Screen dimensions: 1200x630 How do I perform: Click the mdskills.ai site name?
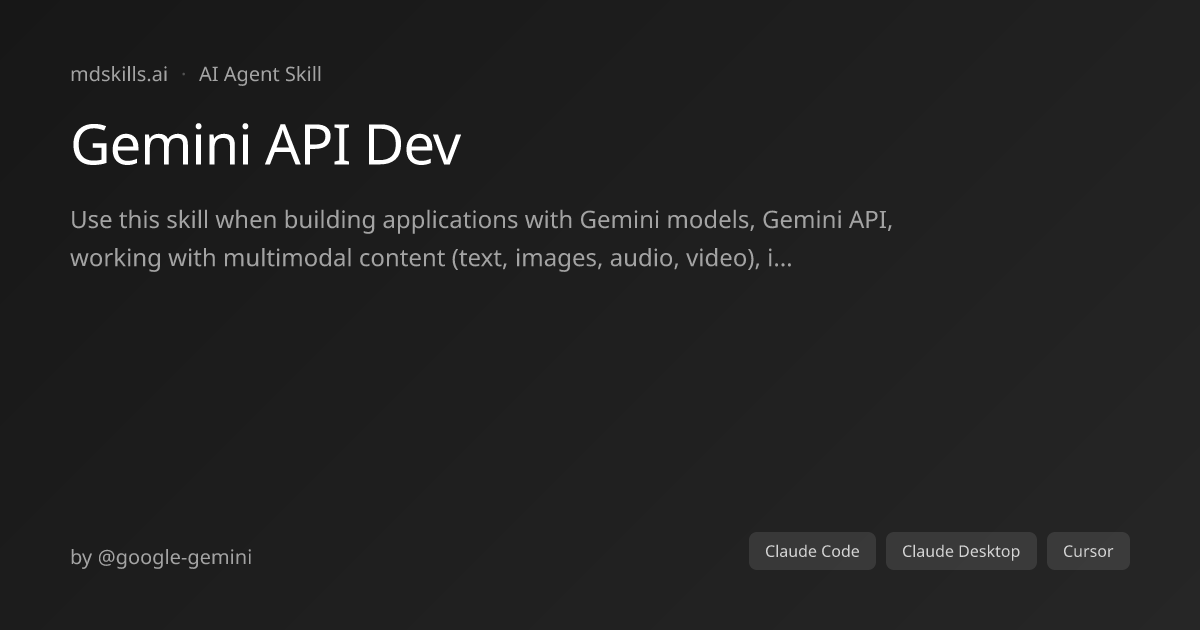tap(119, 74)
